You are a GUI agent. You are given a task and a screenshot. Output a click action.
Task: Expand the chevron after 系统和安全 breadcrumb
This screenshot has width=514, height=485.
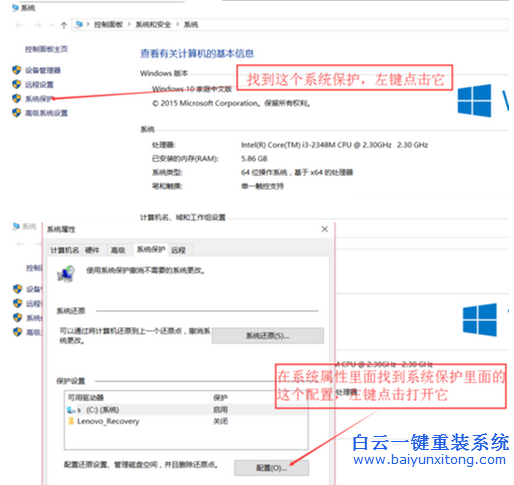(x=177, y=24)
